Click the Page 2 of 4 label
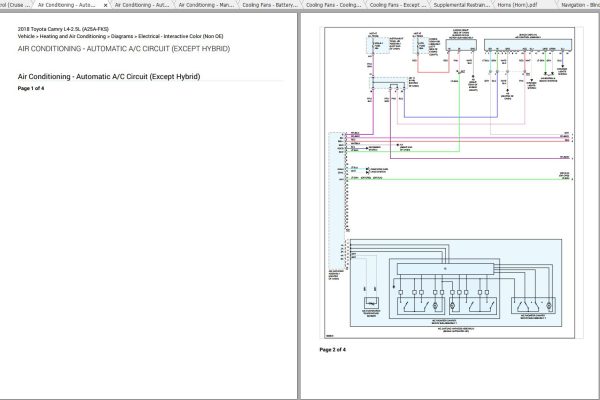This screenshot has width=600, height=400. tap(332, 350)
